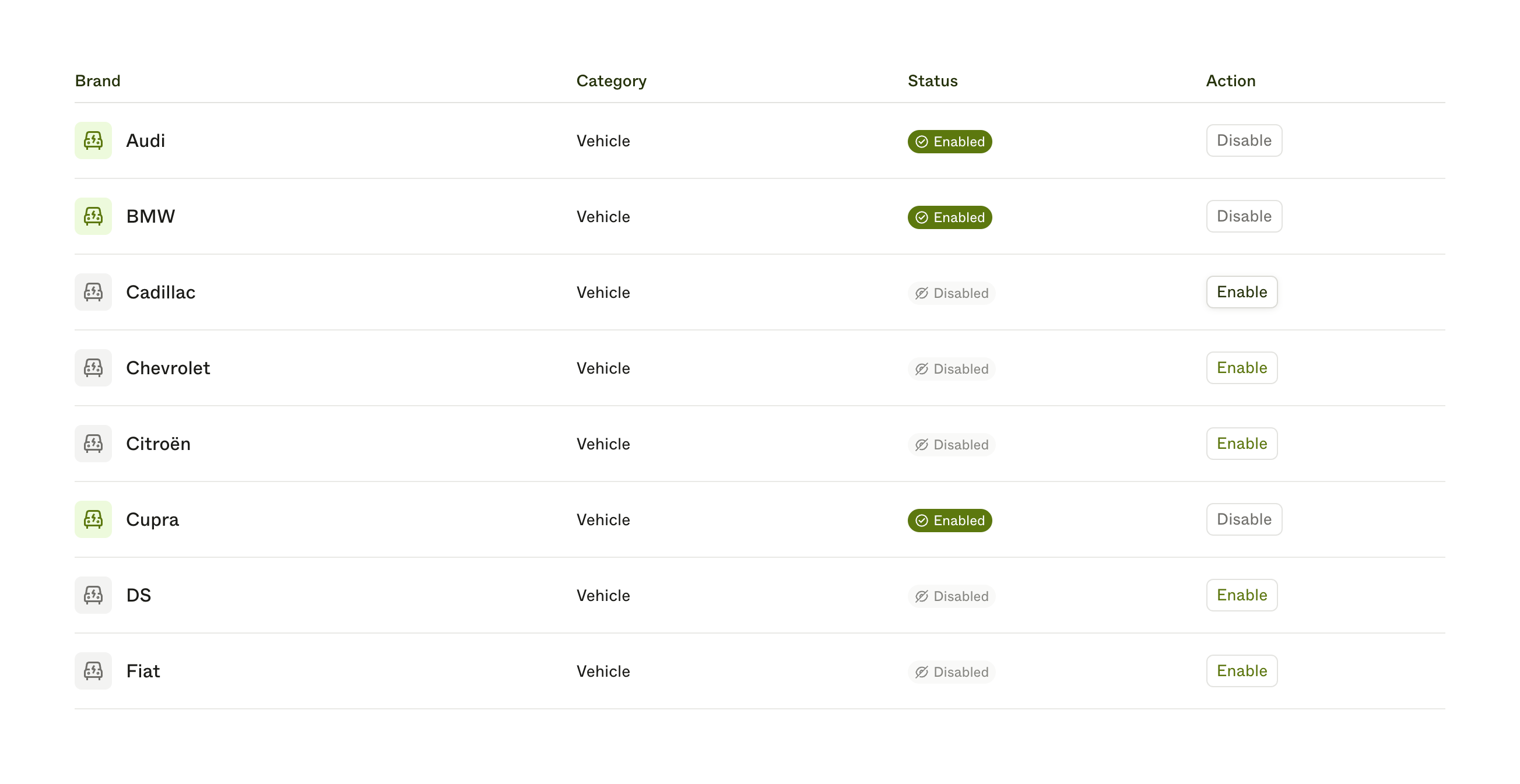Click the Brand column header
Viewport: 1520px width, 784px height.
[x=98, y=81]
